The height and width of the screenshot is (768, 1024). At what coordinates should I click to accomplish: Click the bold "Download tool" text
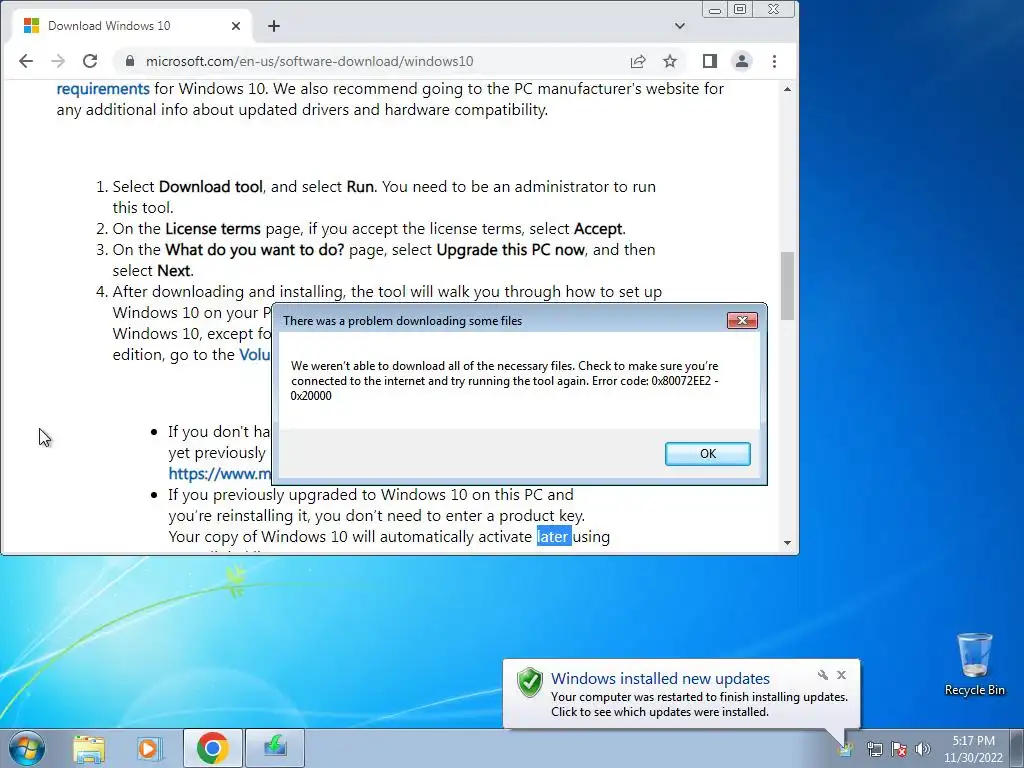click(210, 187)
